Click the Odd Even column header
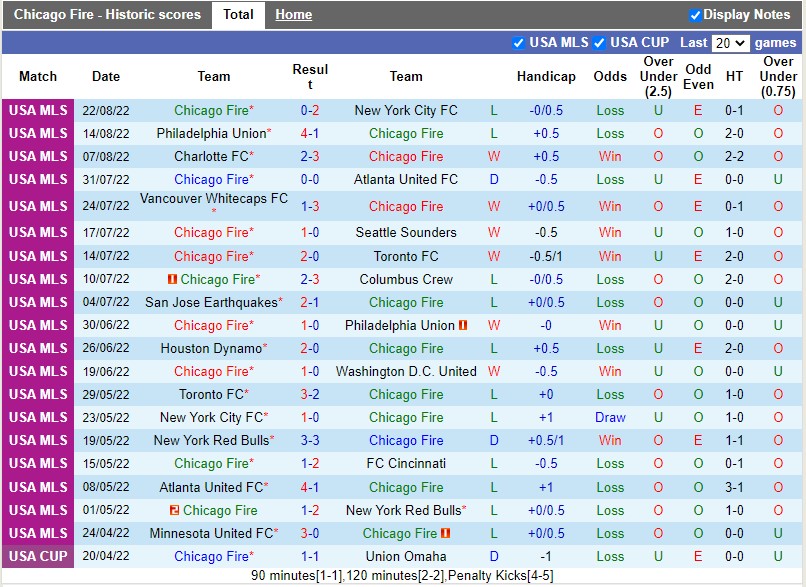The width and height of the screenshot is (806, 587). pyautogui.click(x=699, y=76)
